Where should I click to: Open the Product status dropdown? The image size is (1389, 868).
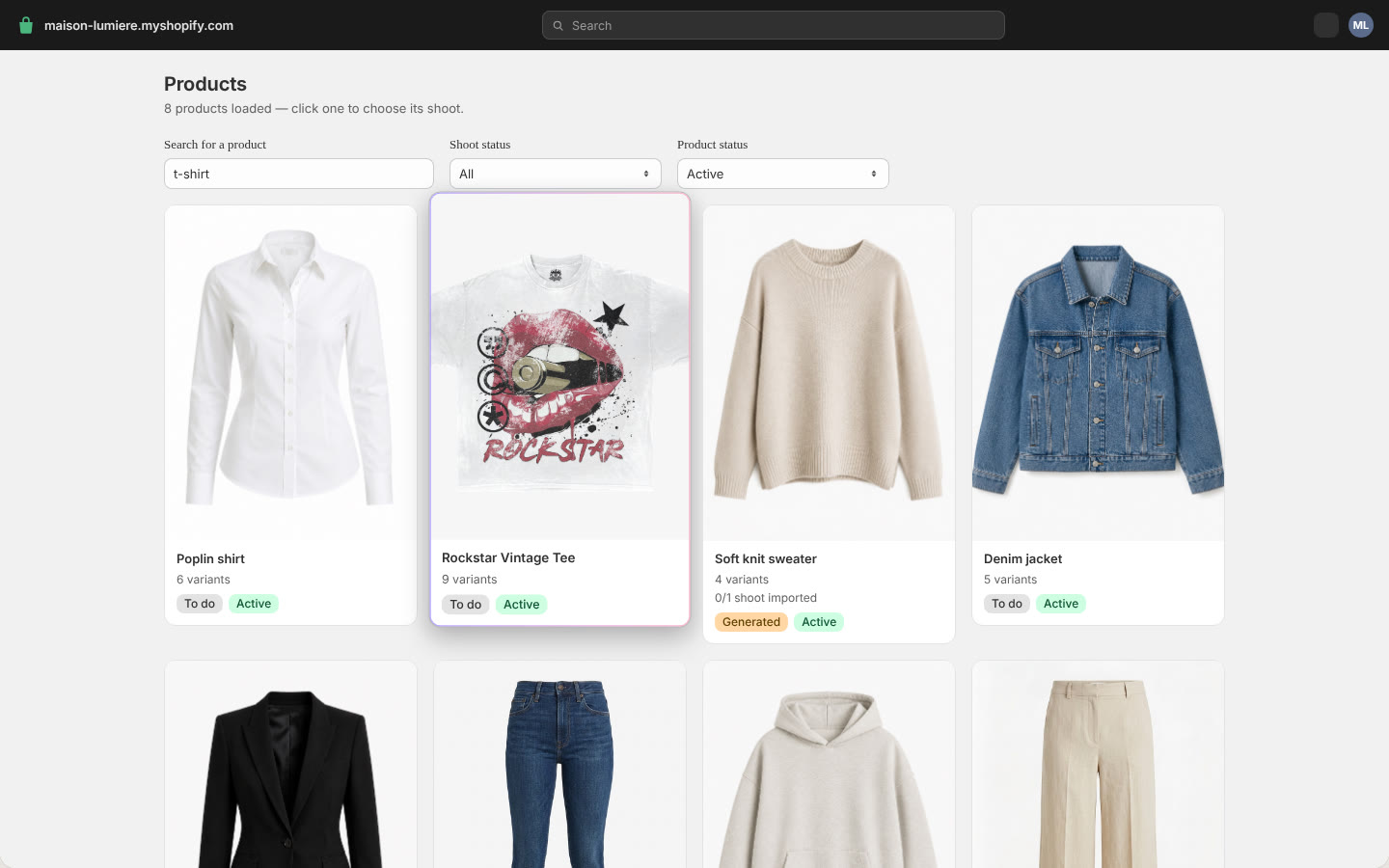pyautogui.click(x=783, y=174)
